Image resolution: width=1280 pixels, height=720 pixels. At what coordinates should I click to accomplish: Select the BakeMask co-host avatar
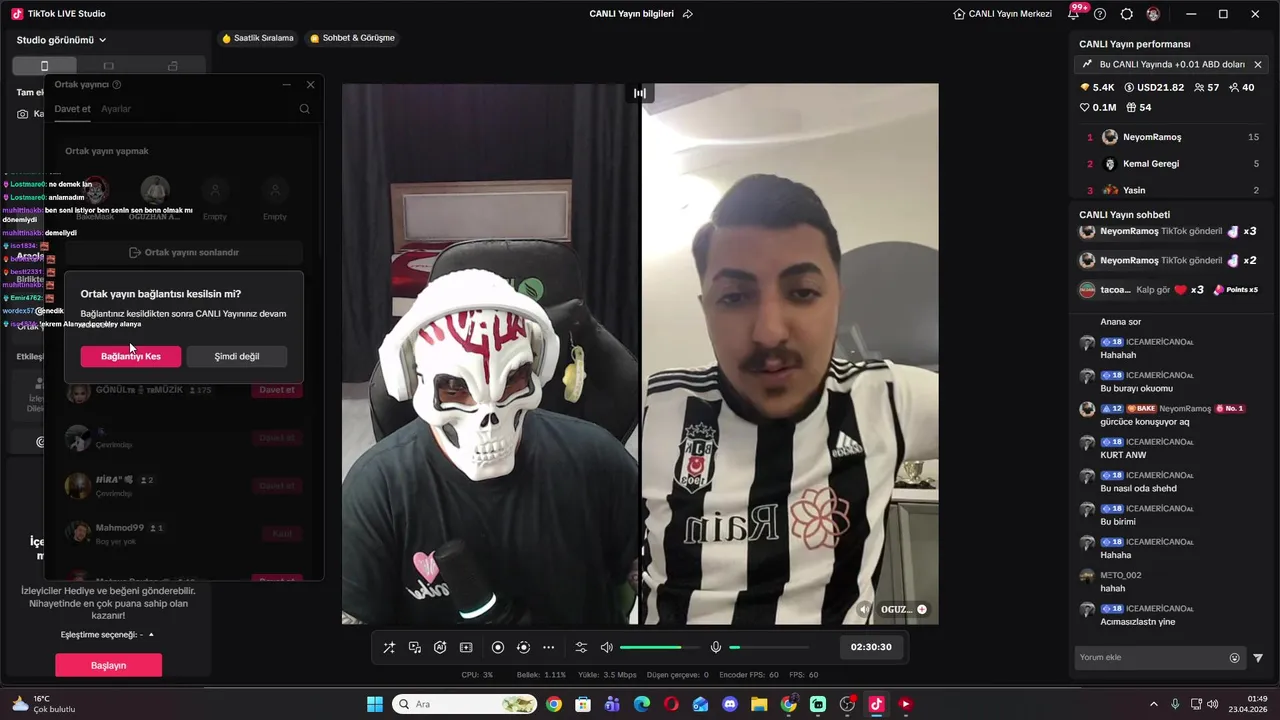click(95, 190)
